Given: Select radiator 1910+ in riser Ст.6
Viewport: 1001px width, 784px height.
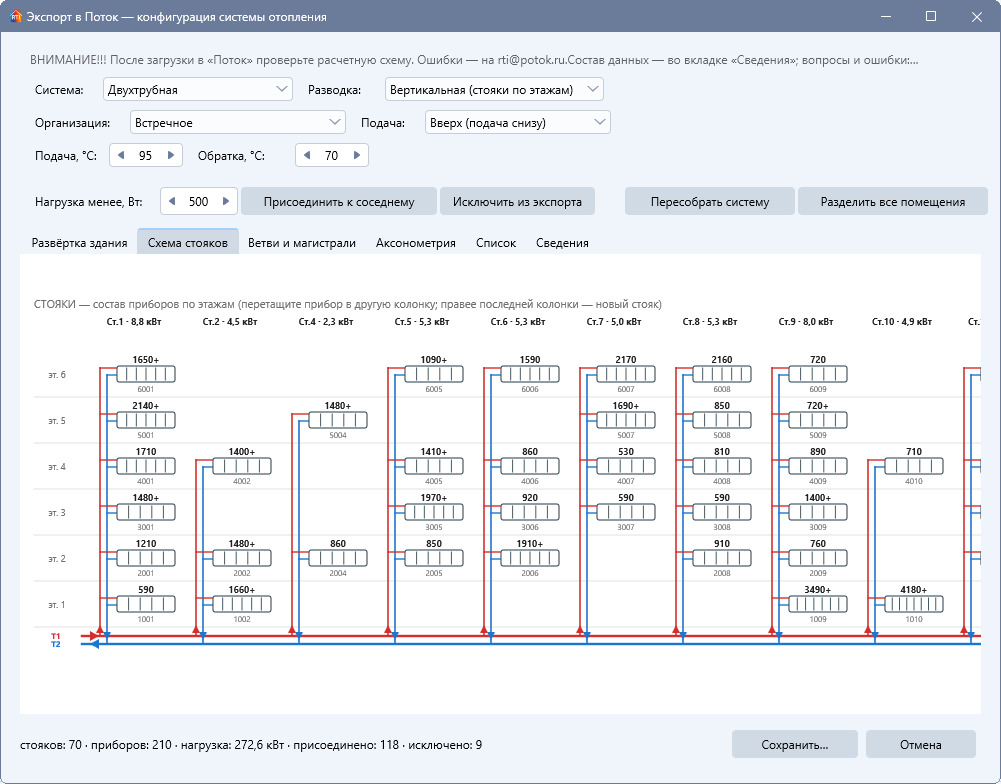Looking at the screenshot, I should click(530, 558).
